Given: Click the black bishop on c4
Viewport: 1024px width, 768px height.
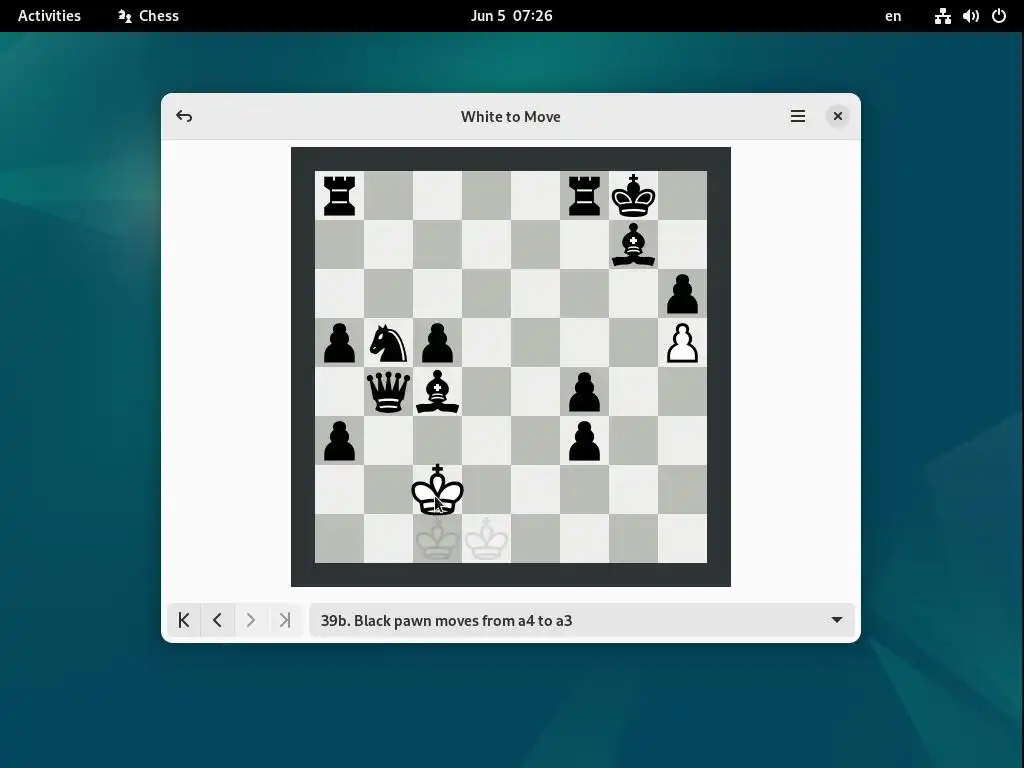Looking at the screenshot, I should [437, 392].
